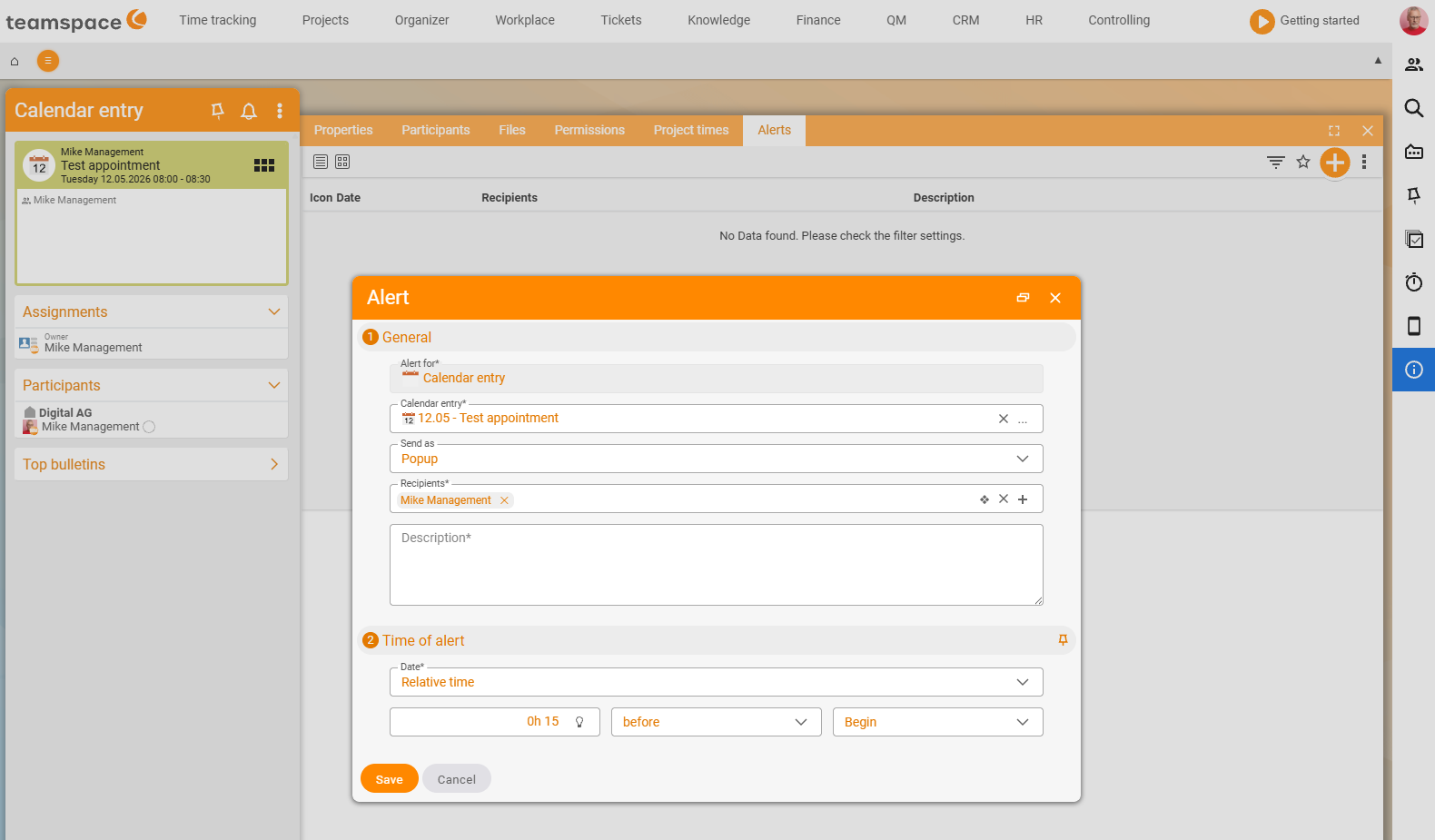1435x840 pixels.
Task: Switch to the Project times tab
Action: [x=691, y=130]
